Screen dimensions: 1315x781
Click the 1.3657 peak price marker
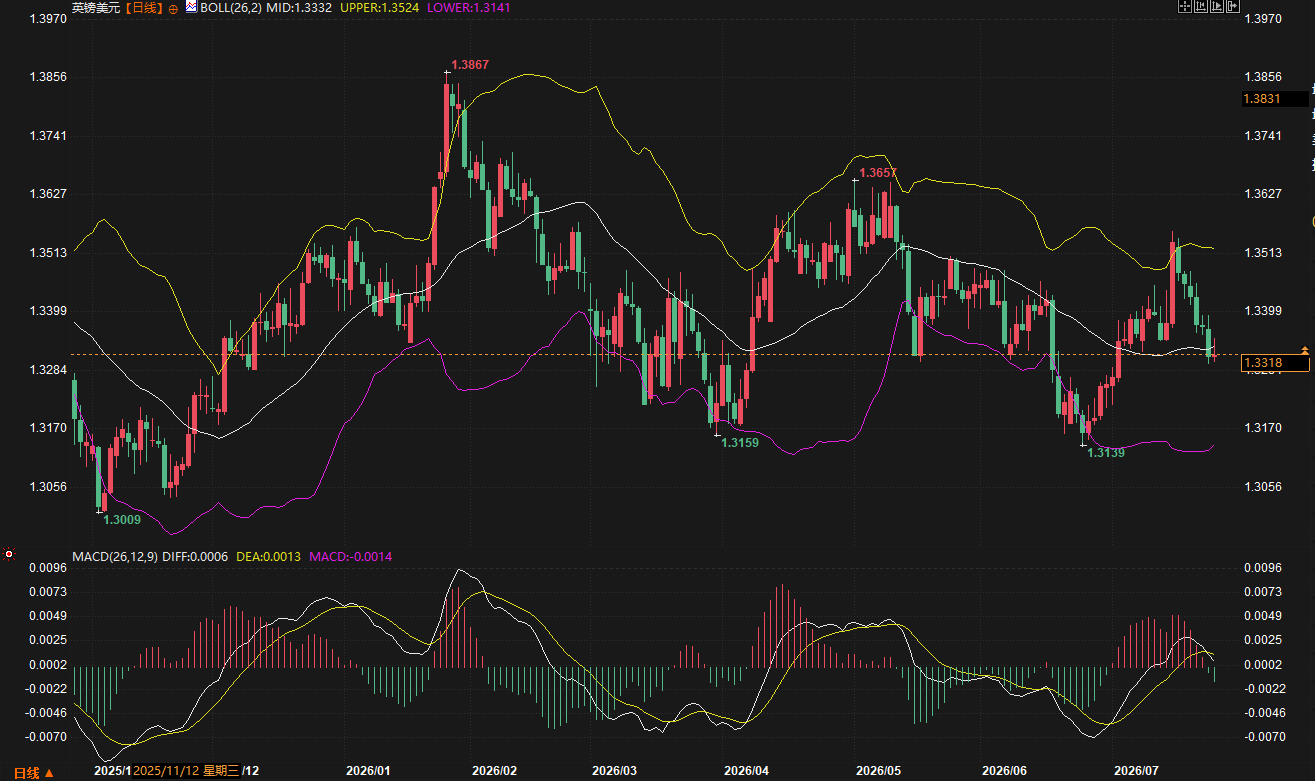tap(878, 173)
